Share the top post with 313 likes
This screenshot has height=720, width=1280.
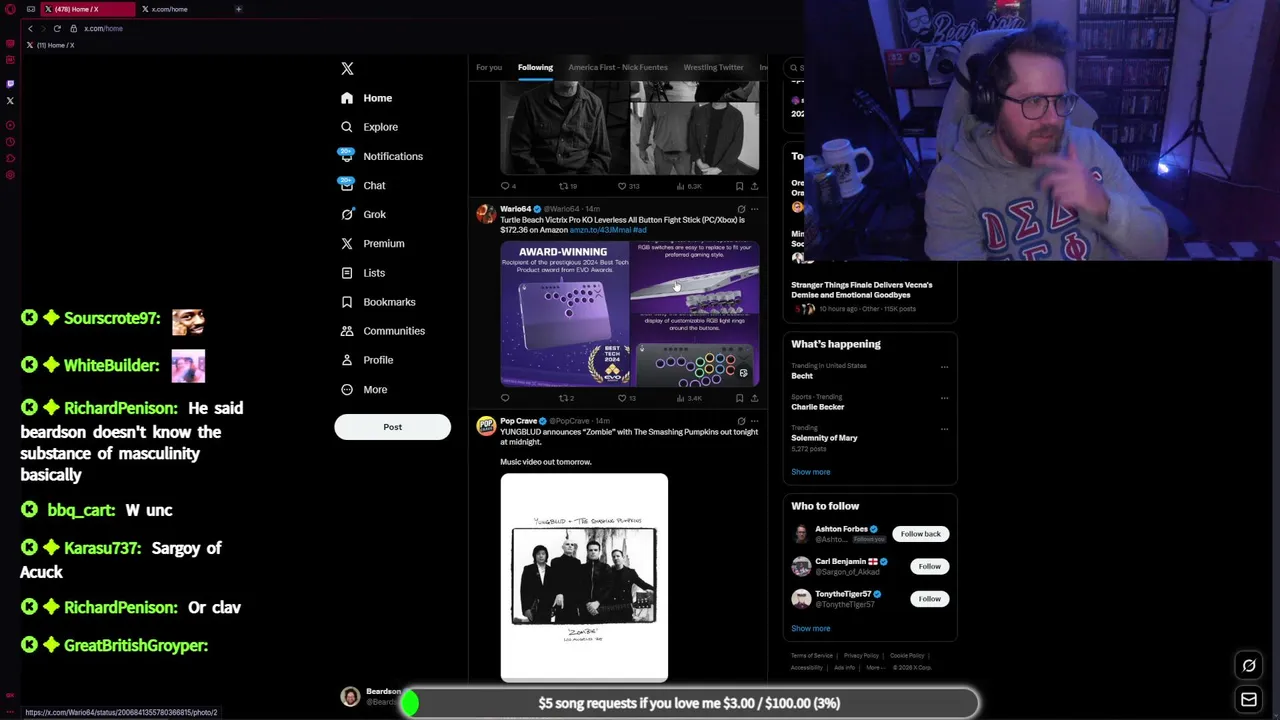pyautogui.click(x=754, y=186)
